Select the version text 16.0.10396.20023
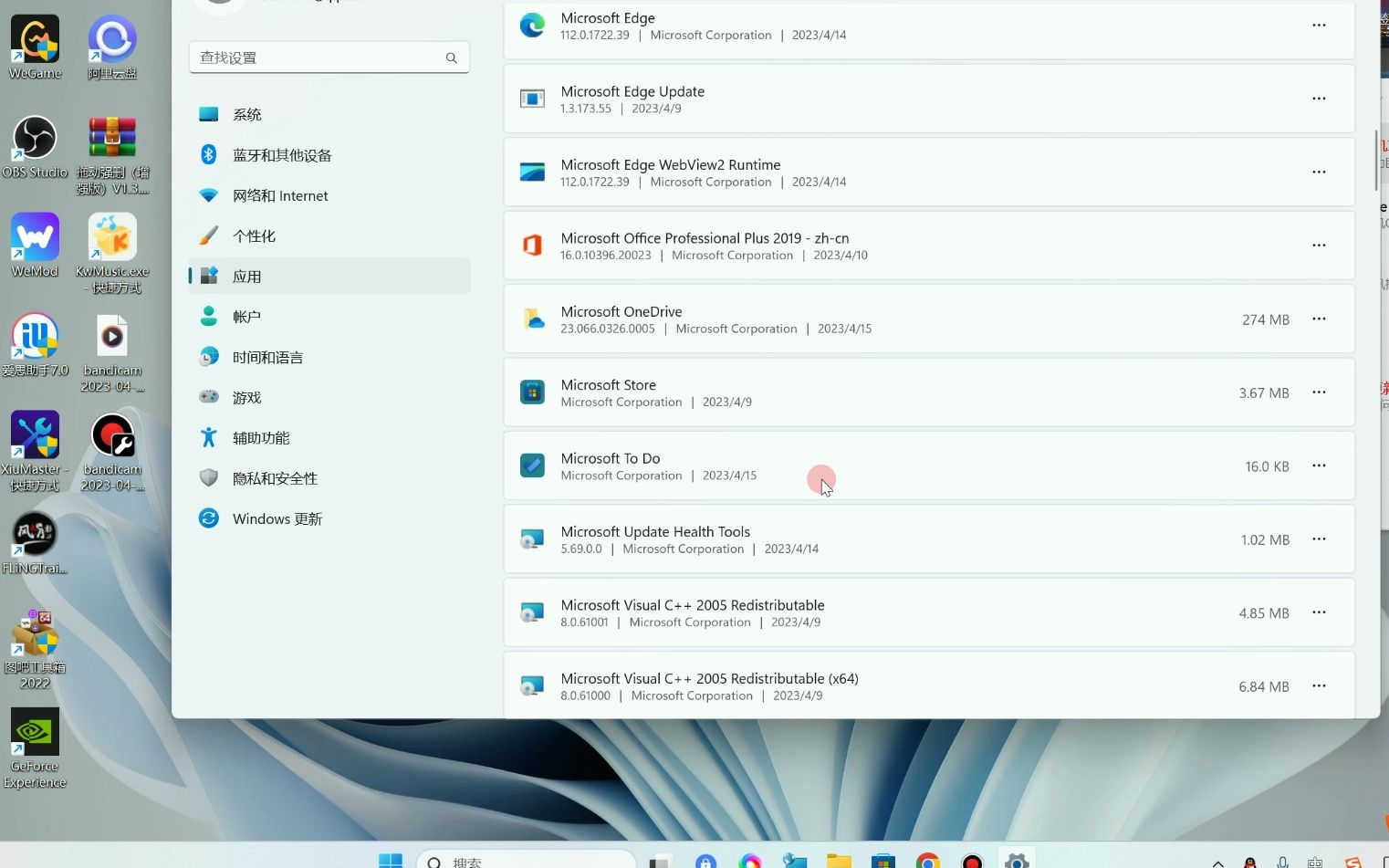The height and width of the screenshot is (868, 1389). tap(606, 256)
